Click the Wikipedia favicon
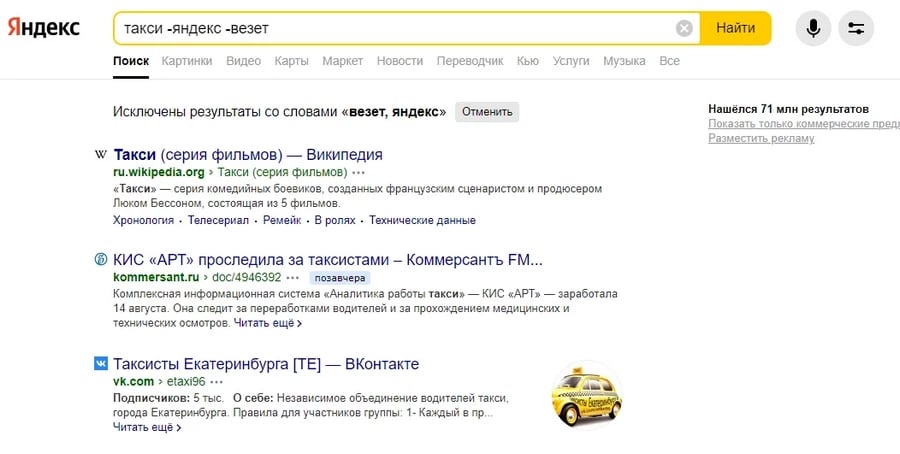900x454 pixels. tap(100, 154)
